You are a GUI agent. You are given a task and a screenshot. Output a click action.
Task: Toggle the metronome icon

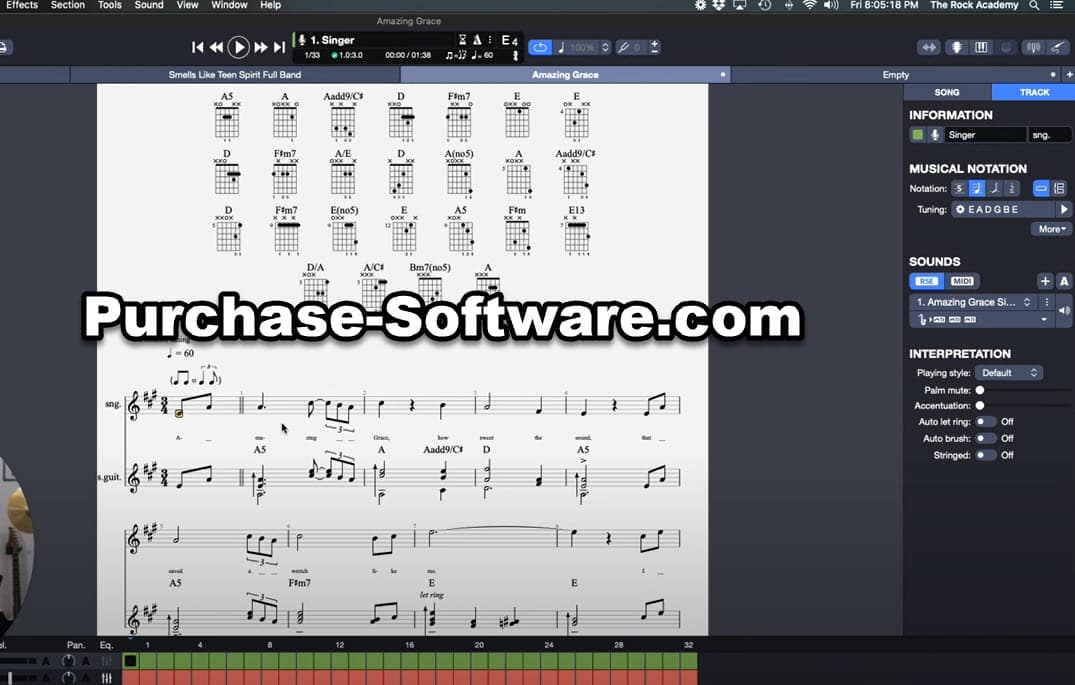click(477, 40)
